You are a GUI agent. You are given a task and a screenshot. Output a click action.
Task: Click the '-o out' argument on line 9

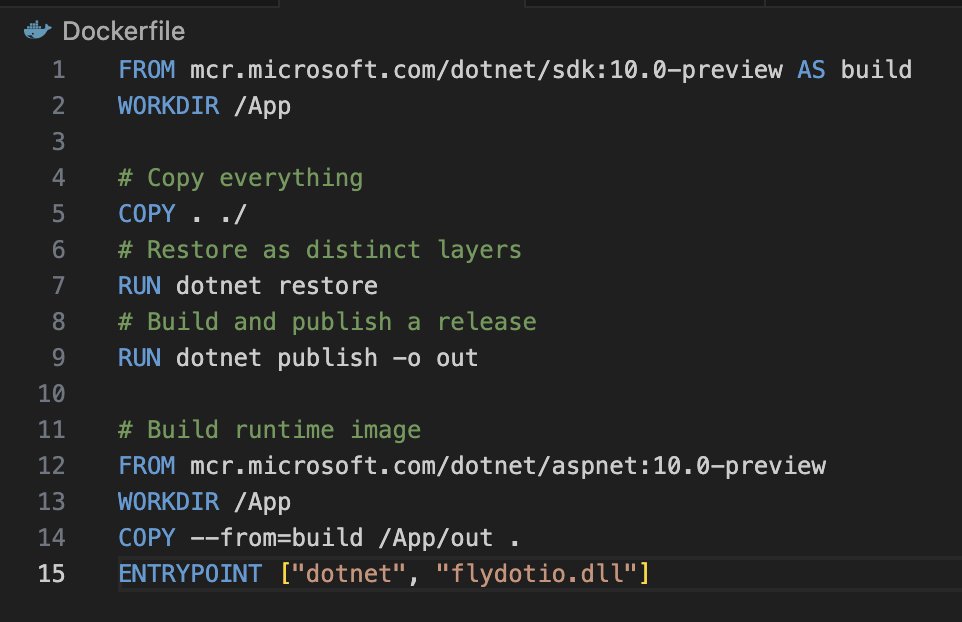click(435, 358)
